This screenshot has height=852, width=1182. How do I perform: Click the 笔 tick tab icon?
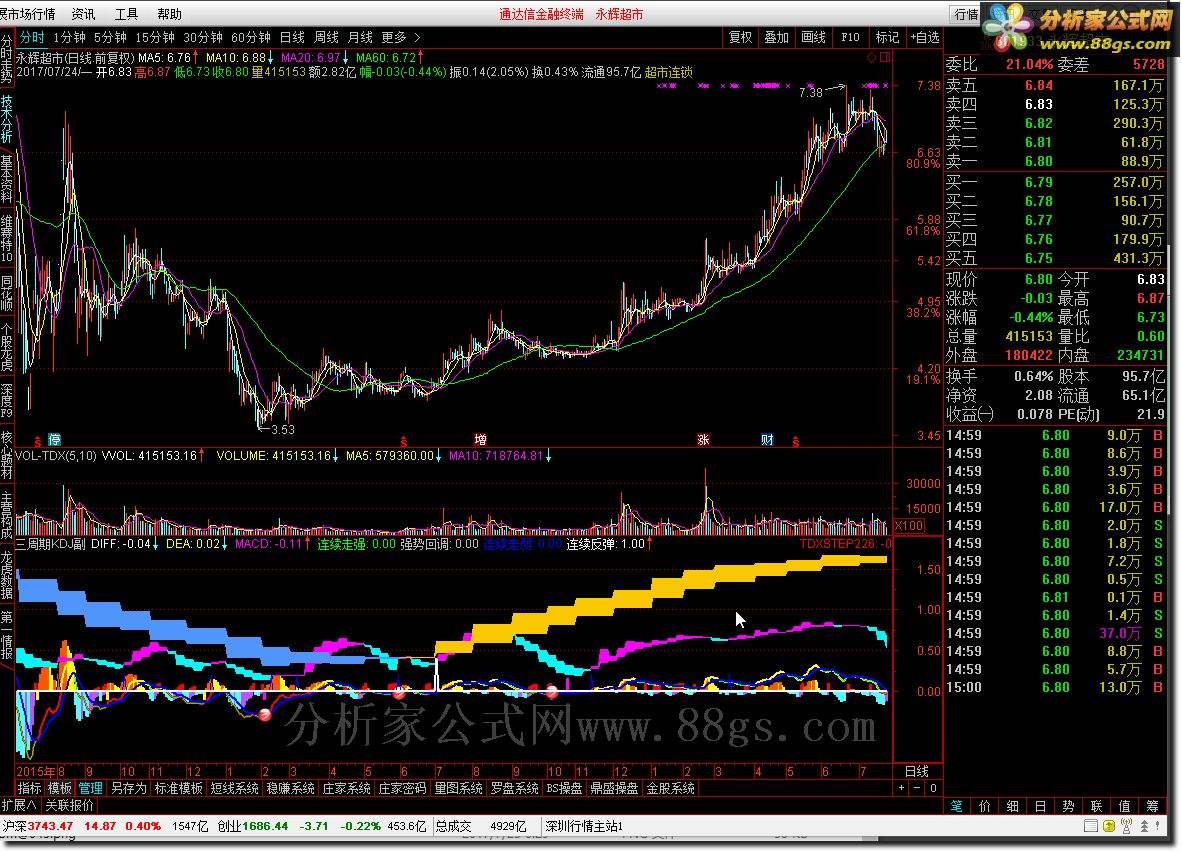(956, 806)
